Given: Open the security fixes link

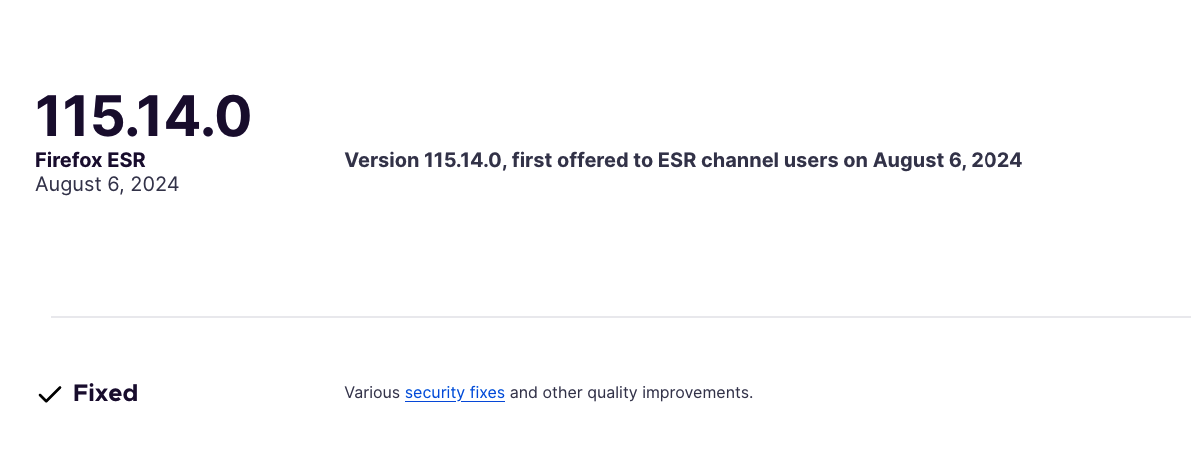Looking at the screenshot, I should coord(455,393).
